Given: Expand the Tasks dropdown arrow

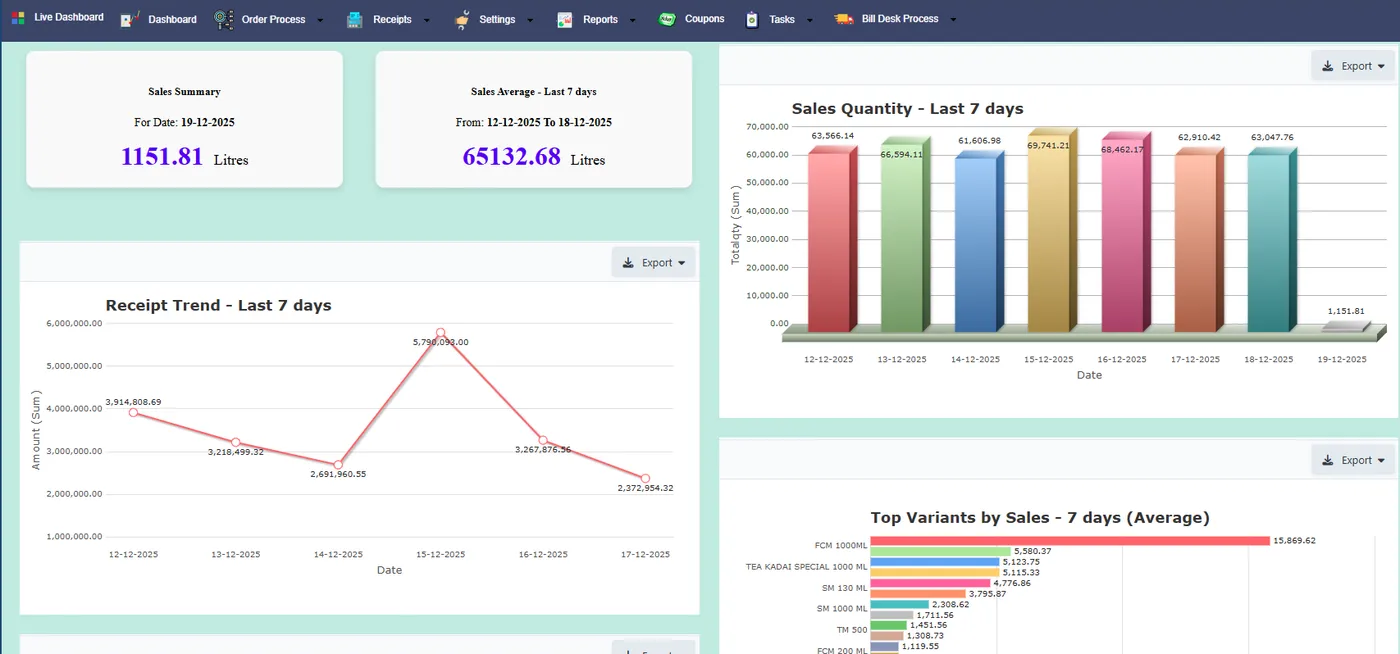Looking at the screenshot, I should [810, 20].
